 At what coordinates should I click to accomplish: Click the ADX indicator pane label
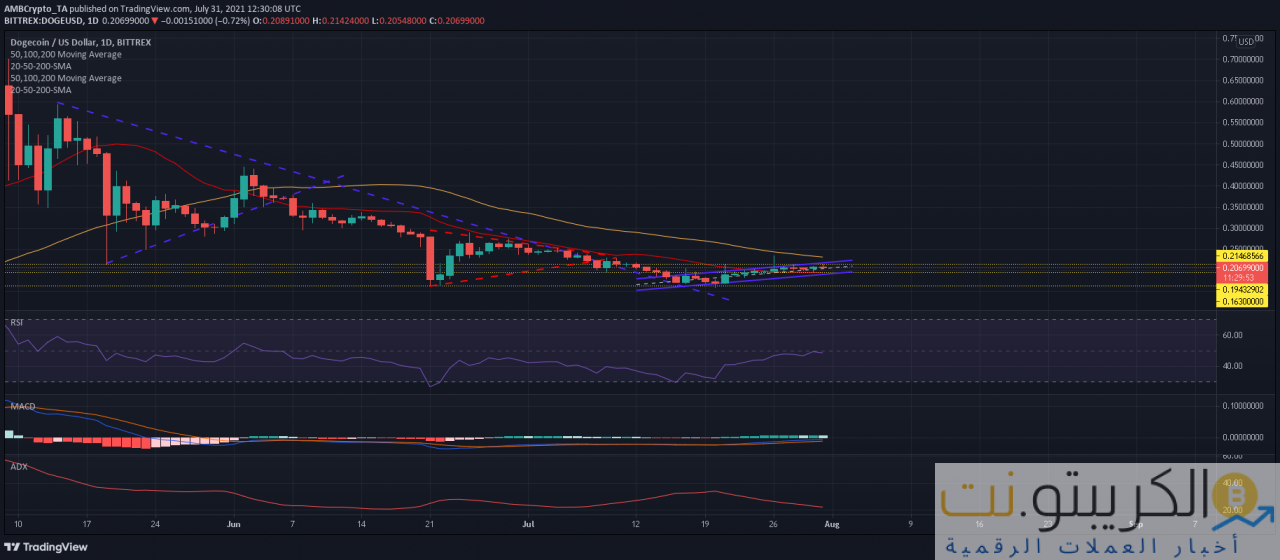(17, 465)
